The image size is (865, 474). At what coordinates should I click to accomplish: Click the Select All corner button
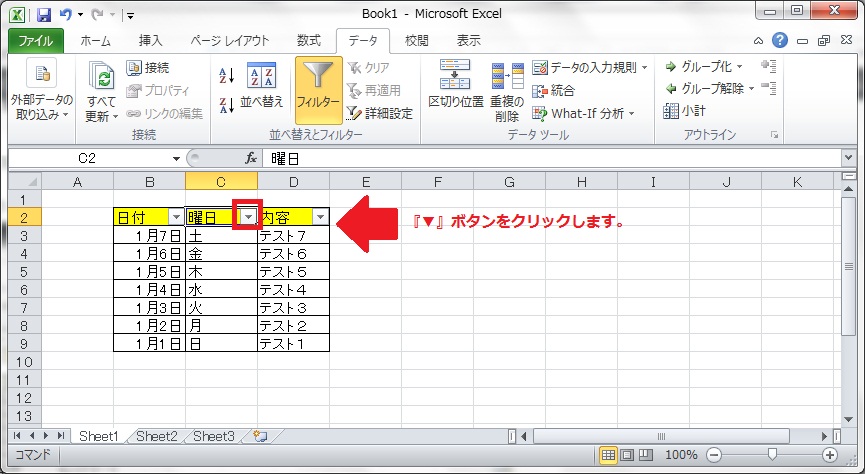(x=25, y=181)
